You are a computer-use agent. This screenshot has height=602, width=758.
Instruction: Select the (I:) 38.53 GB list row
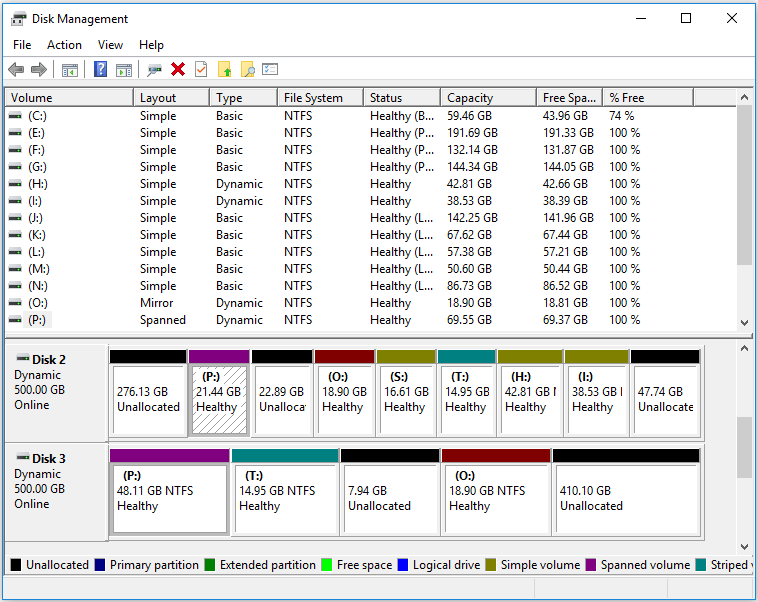click(371, 201)
